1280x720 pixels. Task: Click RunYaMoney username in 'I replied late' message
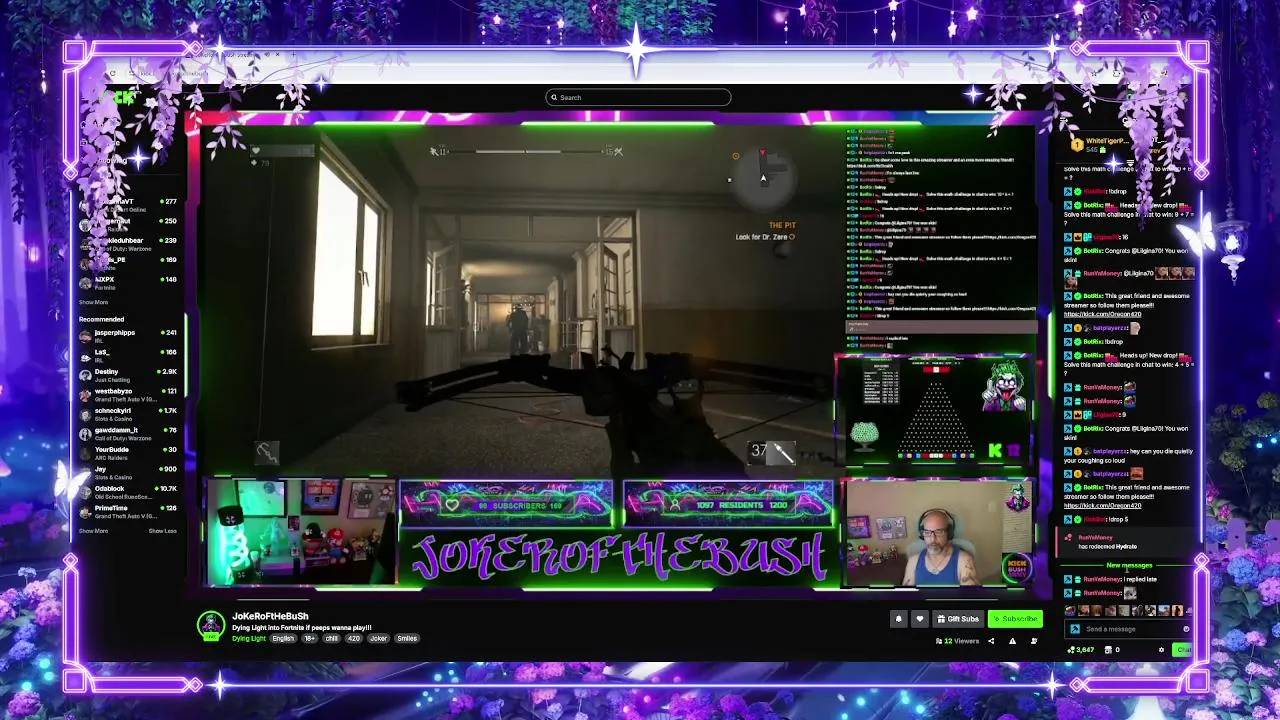[x=1102, y=579]
